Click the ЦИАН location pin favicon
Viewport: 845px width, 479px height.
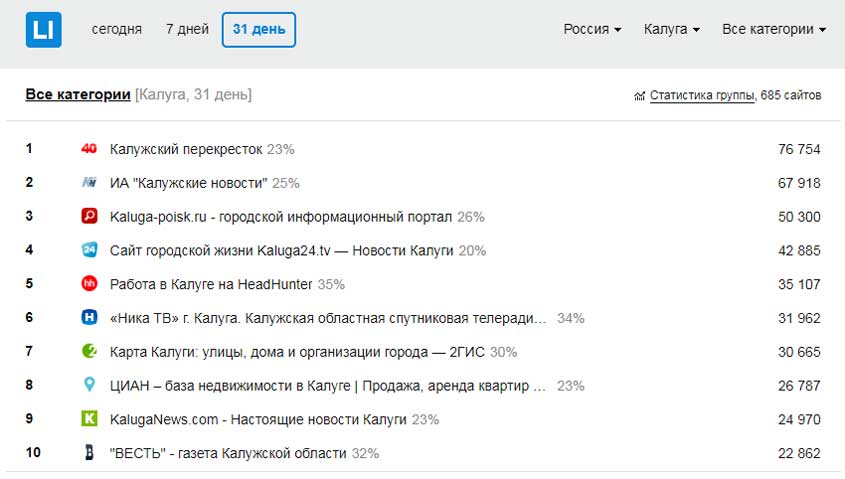click(x=88, y=385)
